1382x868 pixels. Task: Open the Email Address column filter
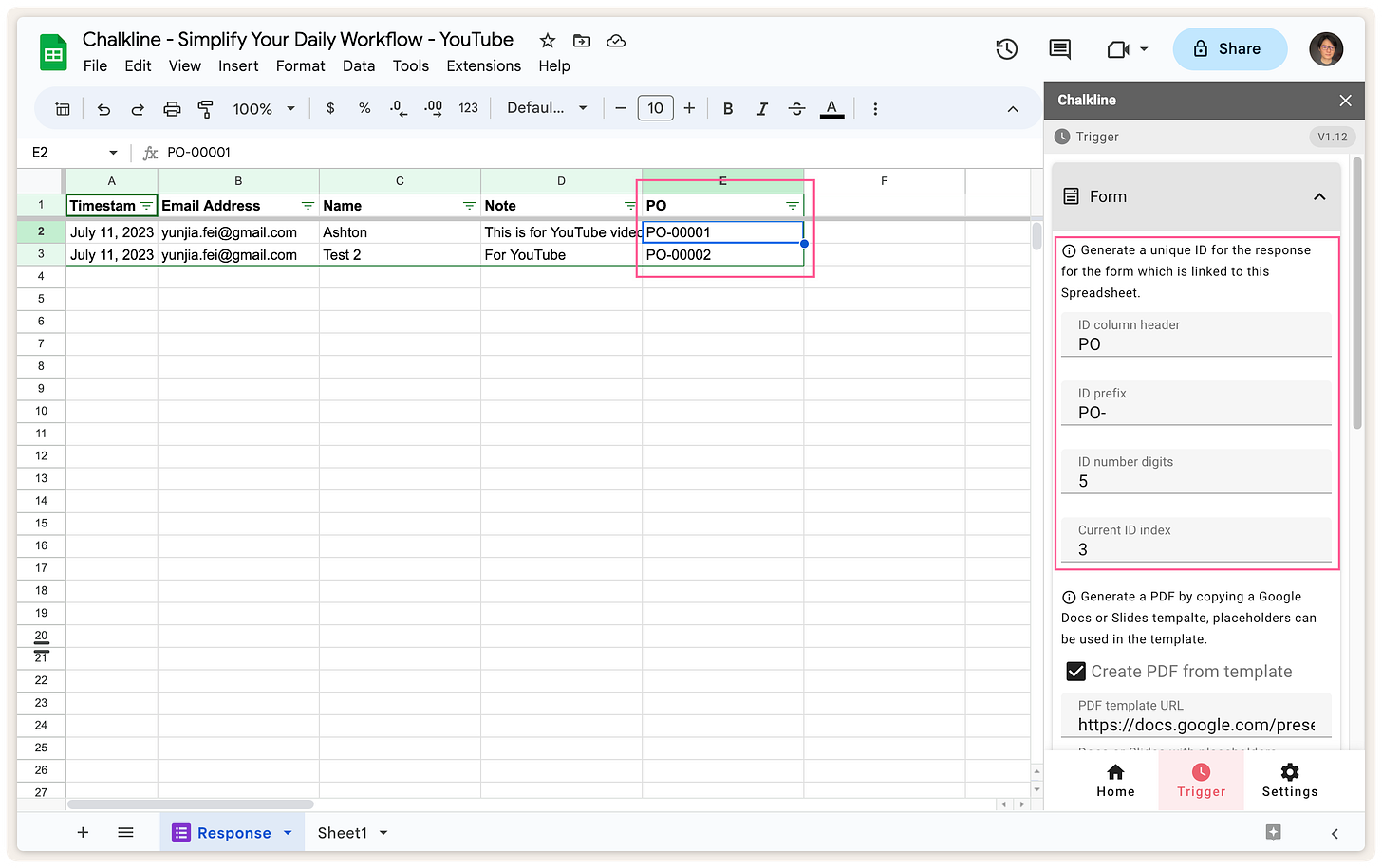308,206
